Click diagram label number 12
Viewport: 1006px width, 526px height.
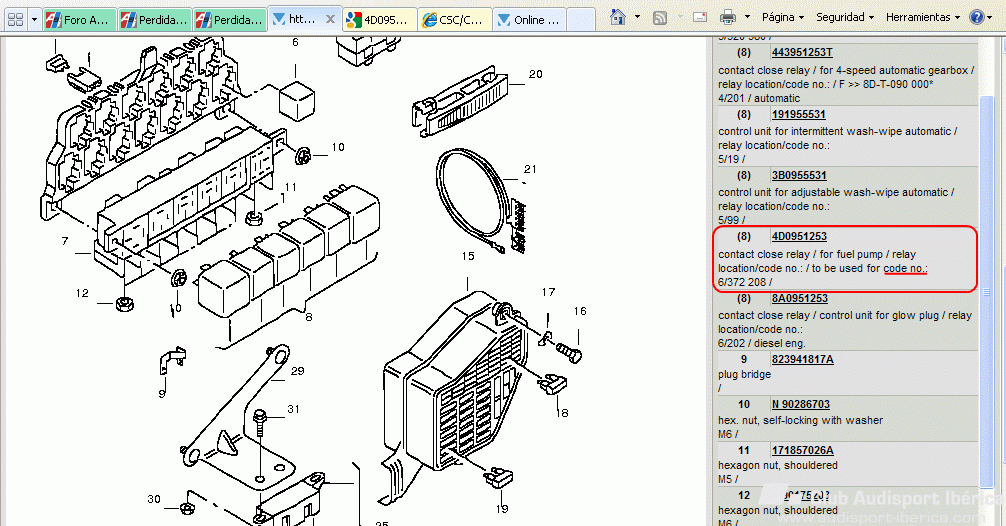pos(82,293)
